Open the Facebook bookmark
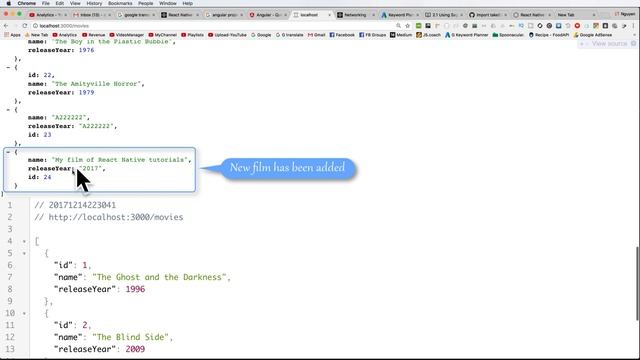Image resolution: width=640 pixels, height=360 pixels. tap(342, 35)
